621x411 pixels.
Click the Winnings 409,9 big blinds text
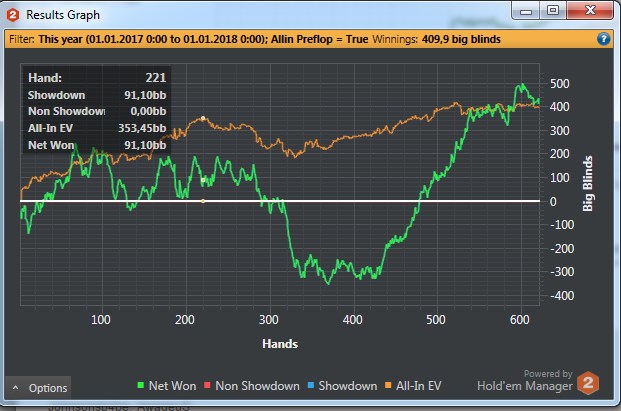coord(436,39)
